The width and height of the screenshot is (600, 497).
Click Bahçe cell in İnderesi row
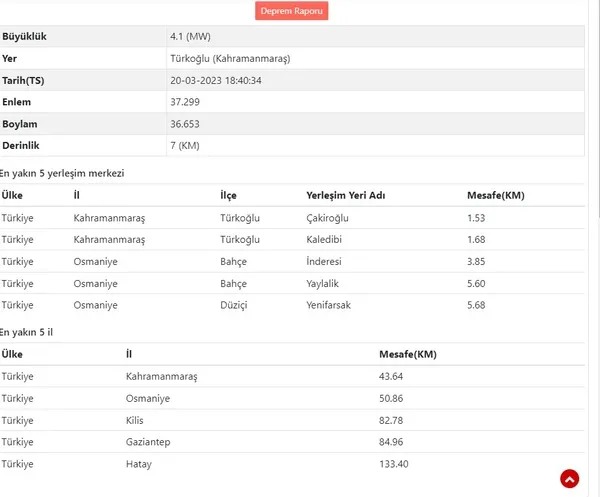(233, 262)
